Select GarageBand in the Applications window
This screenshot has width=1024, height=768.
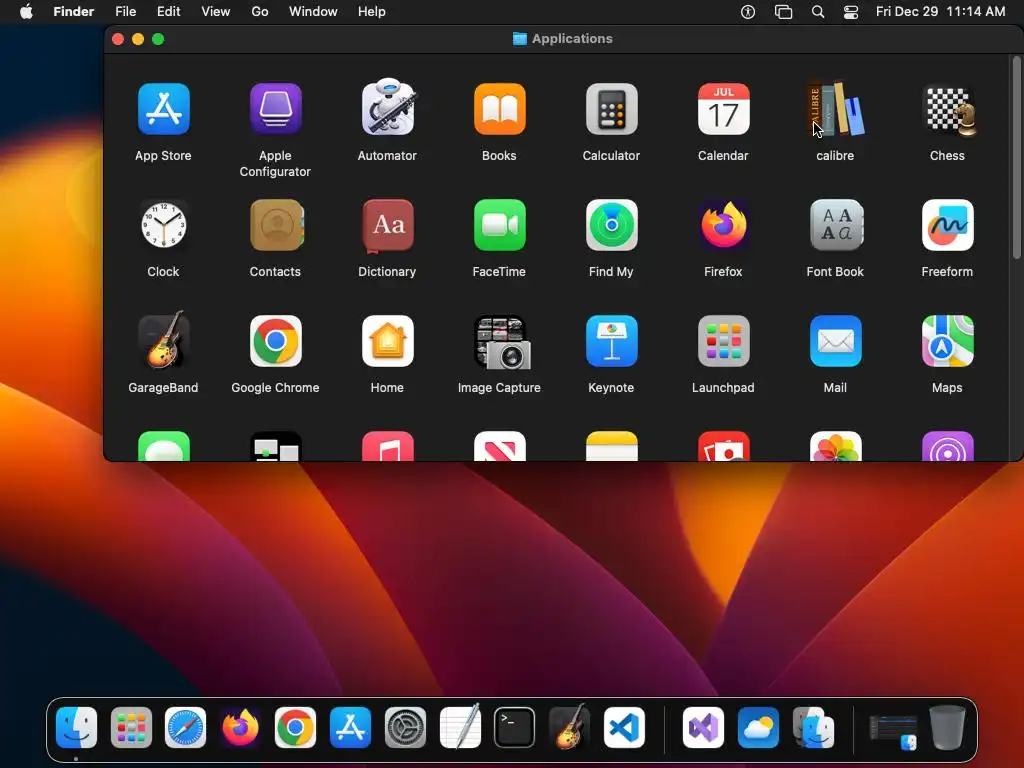[x=163, y=340]
